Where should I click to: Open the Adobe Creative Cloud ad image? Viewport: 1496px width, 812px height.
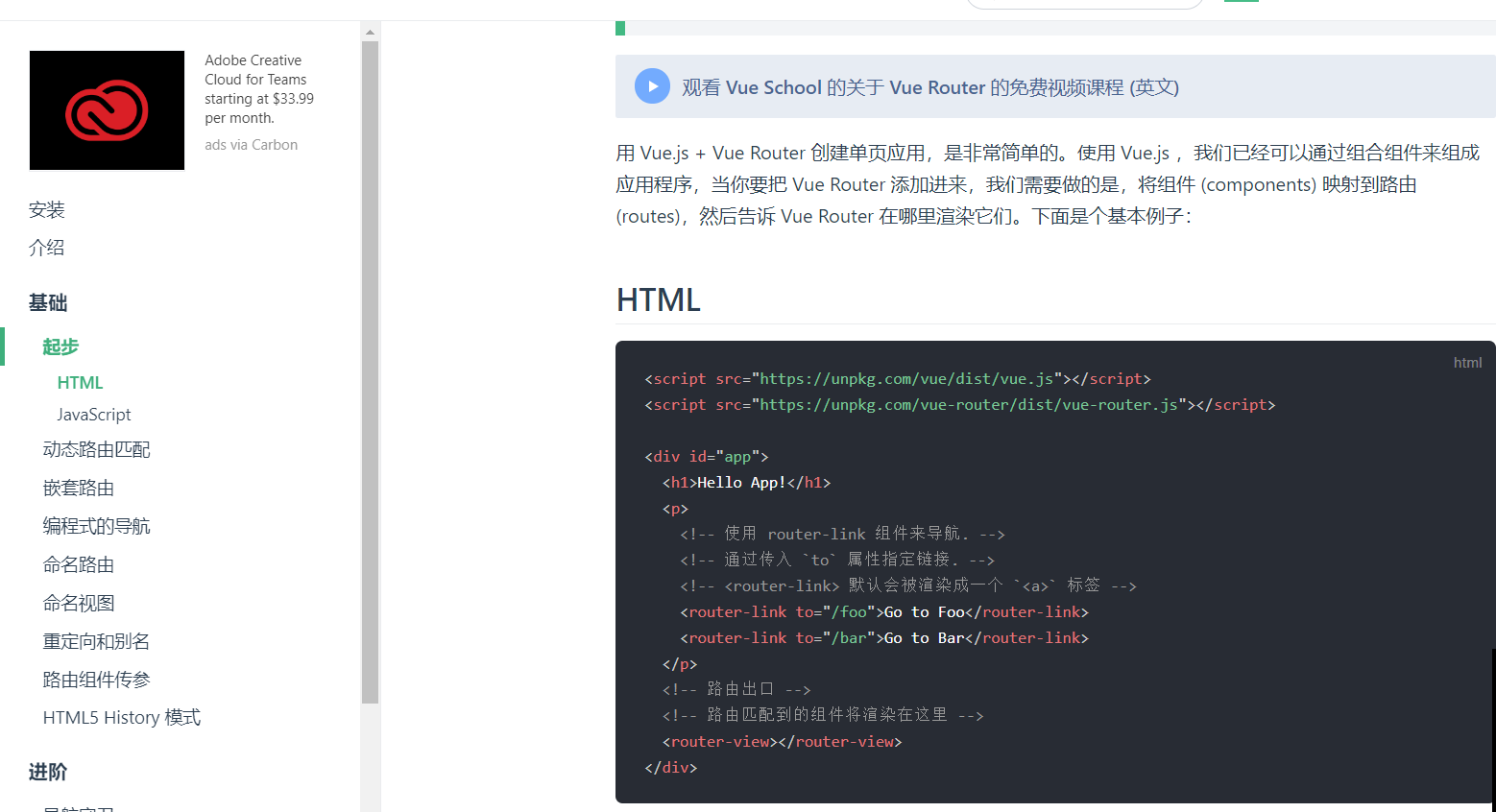107,110
